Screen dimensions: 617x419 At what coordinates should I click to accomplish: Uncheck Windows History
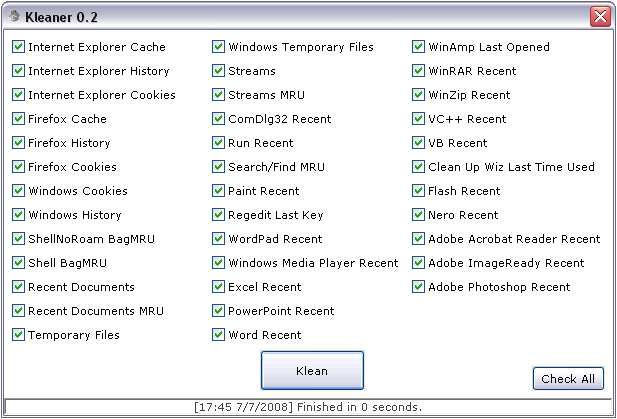pyautogui.click(x=18, y=215)
